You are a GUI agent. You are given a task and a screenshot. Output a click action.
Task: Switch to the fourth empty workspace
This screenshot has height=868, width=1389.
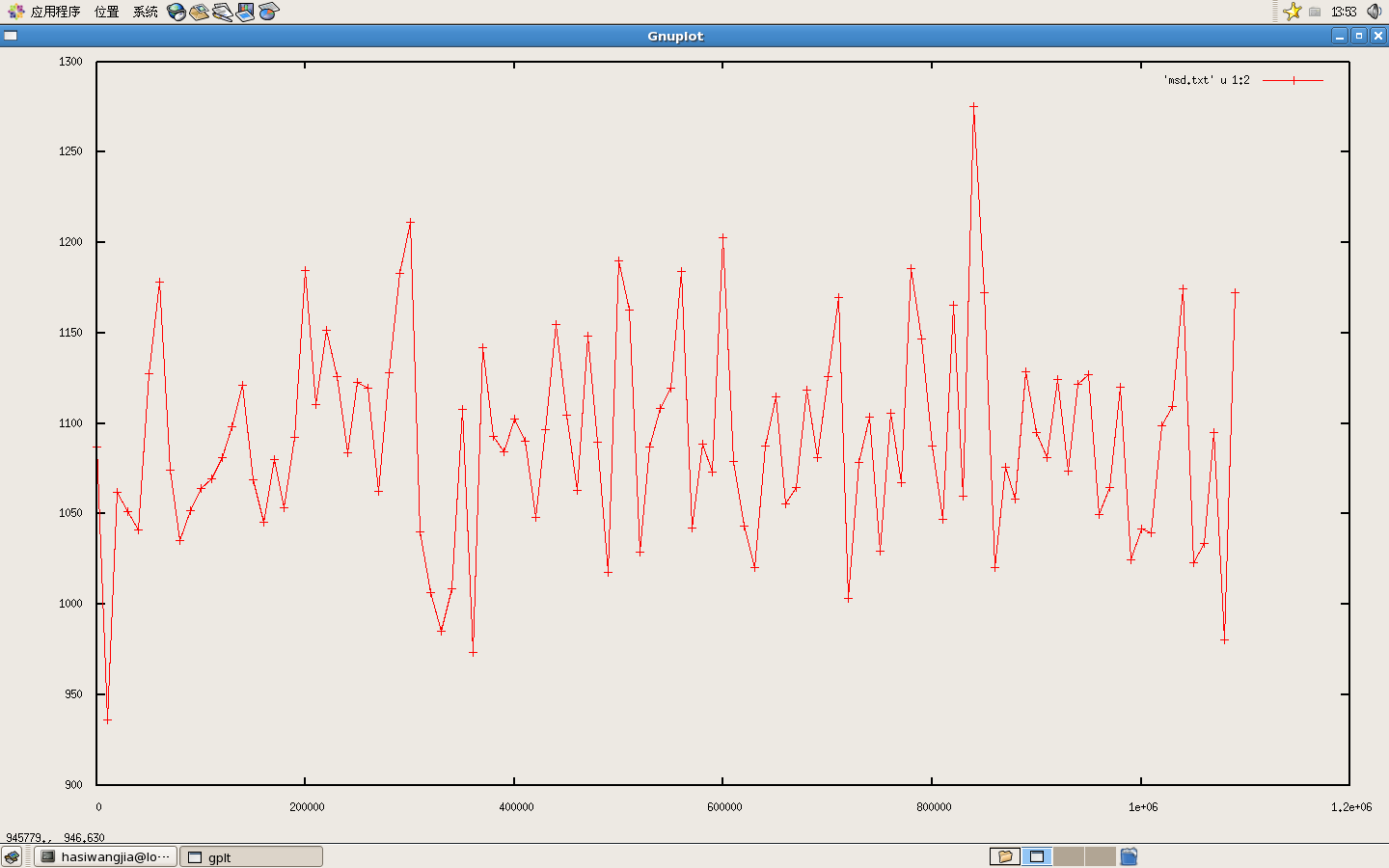(1101, 856)
